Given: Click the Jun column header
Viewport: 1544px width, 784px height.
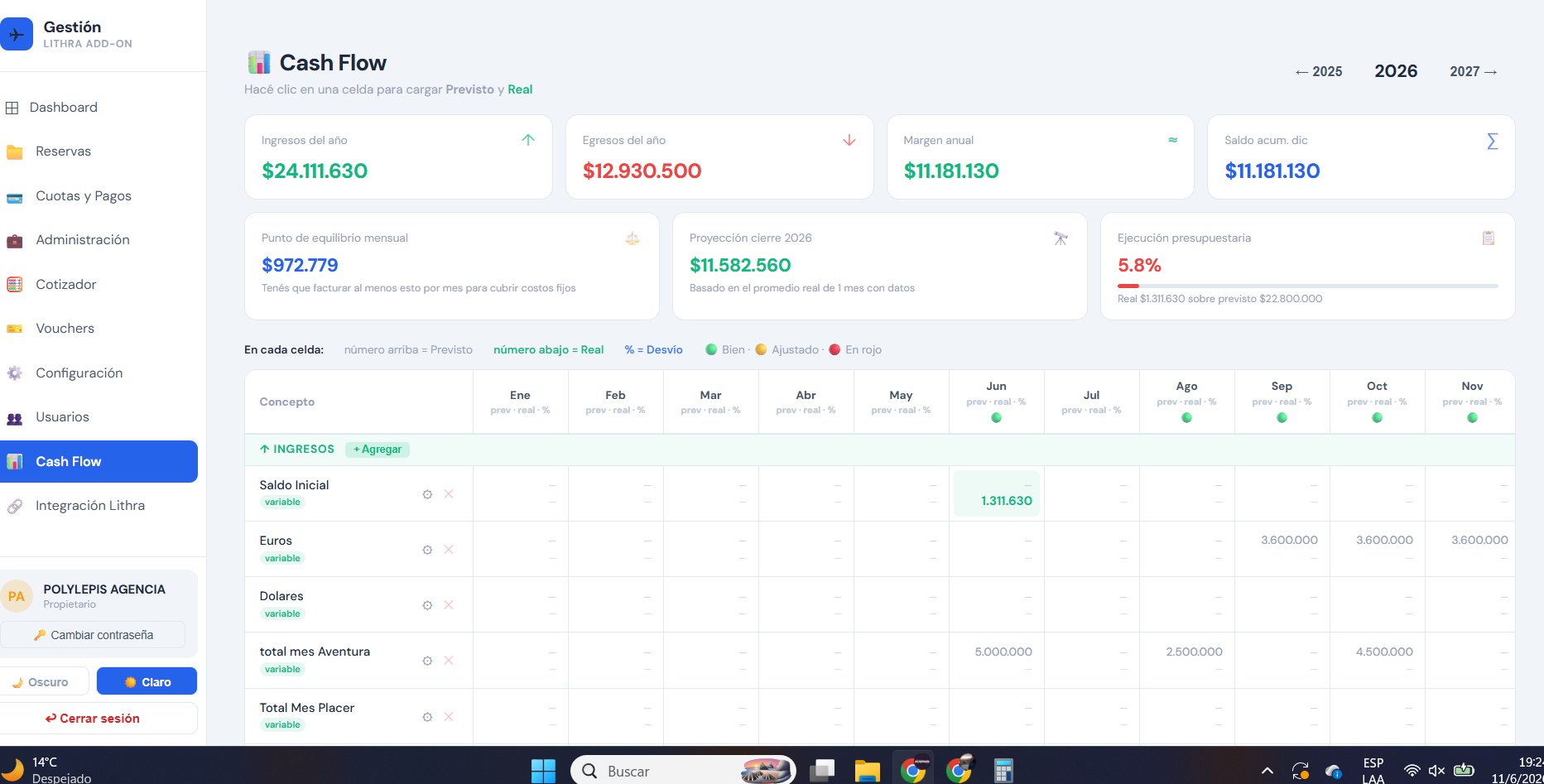Looking at the screenshot, I should point(997,402).
